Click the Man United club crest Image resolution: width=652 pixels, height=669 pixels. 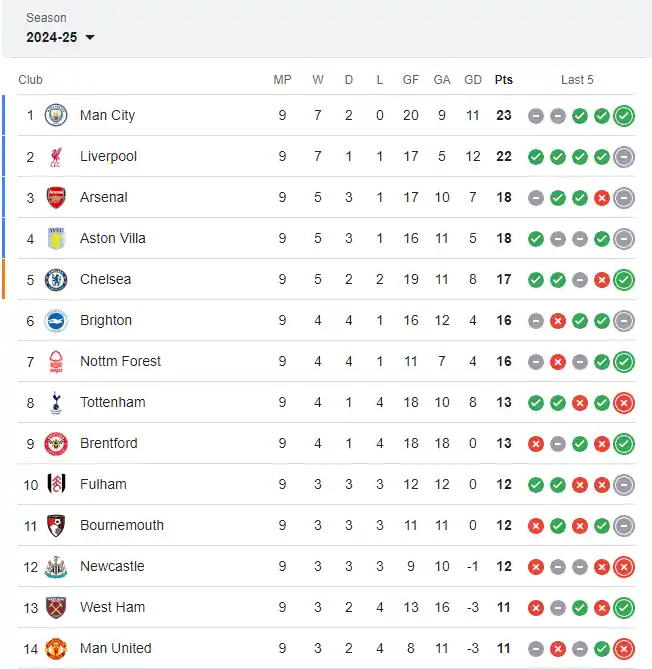point(56,649)
